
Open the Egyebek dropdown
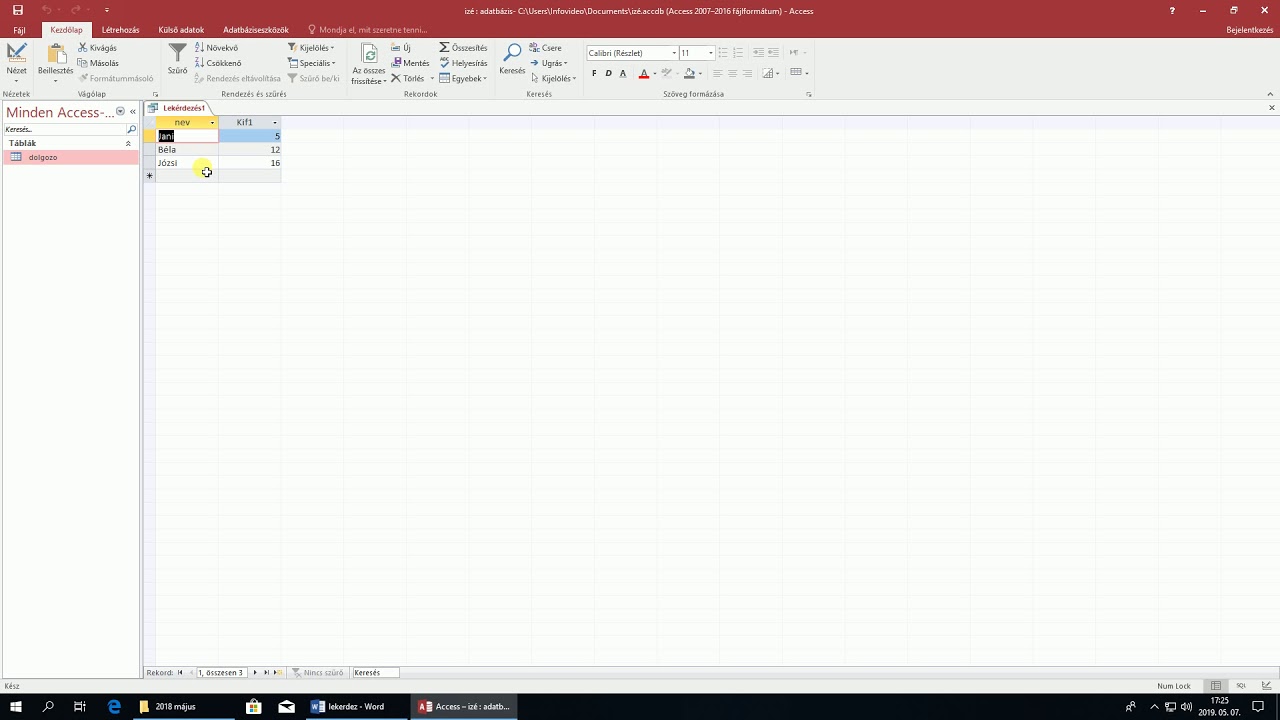[463, 78]
